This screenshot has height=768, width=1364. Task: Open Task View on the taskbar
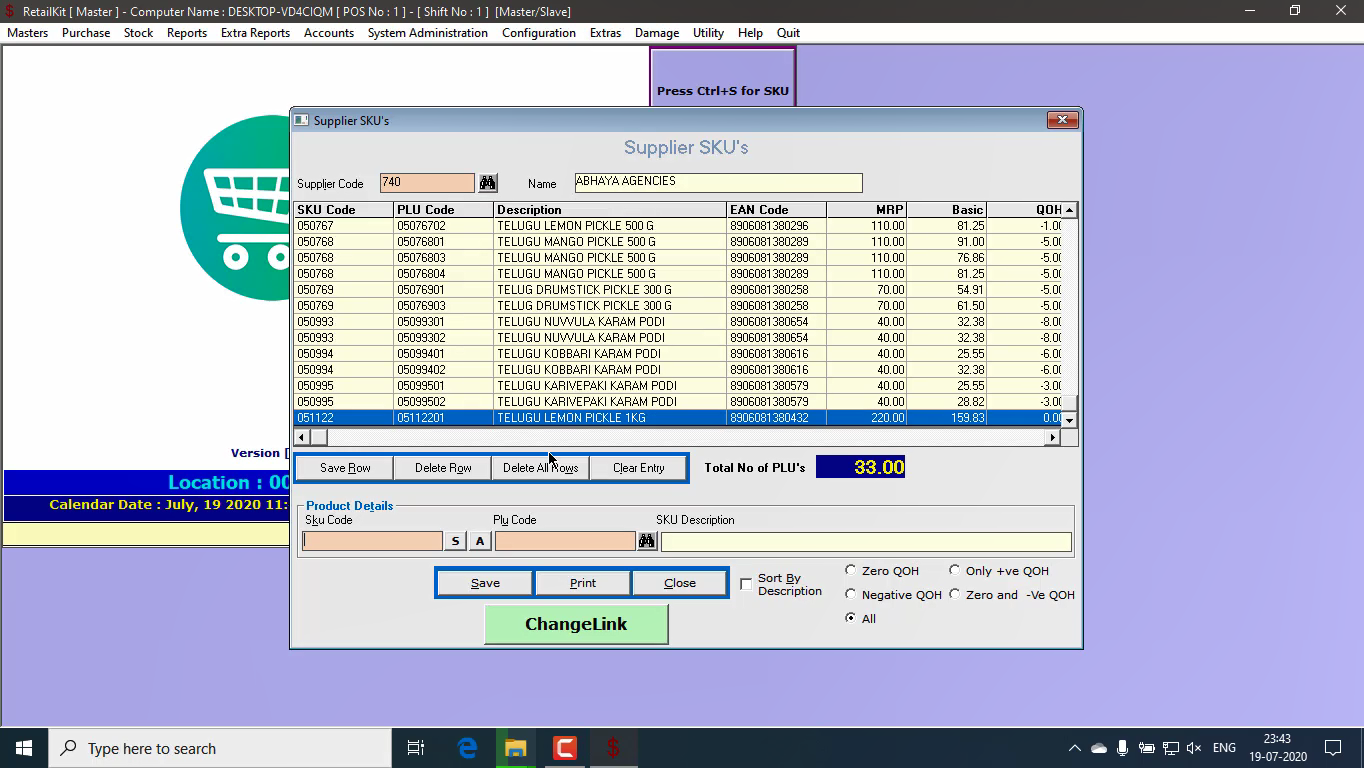pos(416,748)
